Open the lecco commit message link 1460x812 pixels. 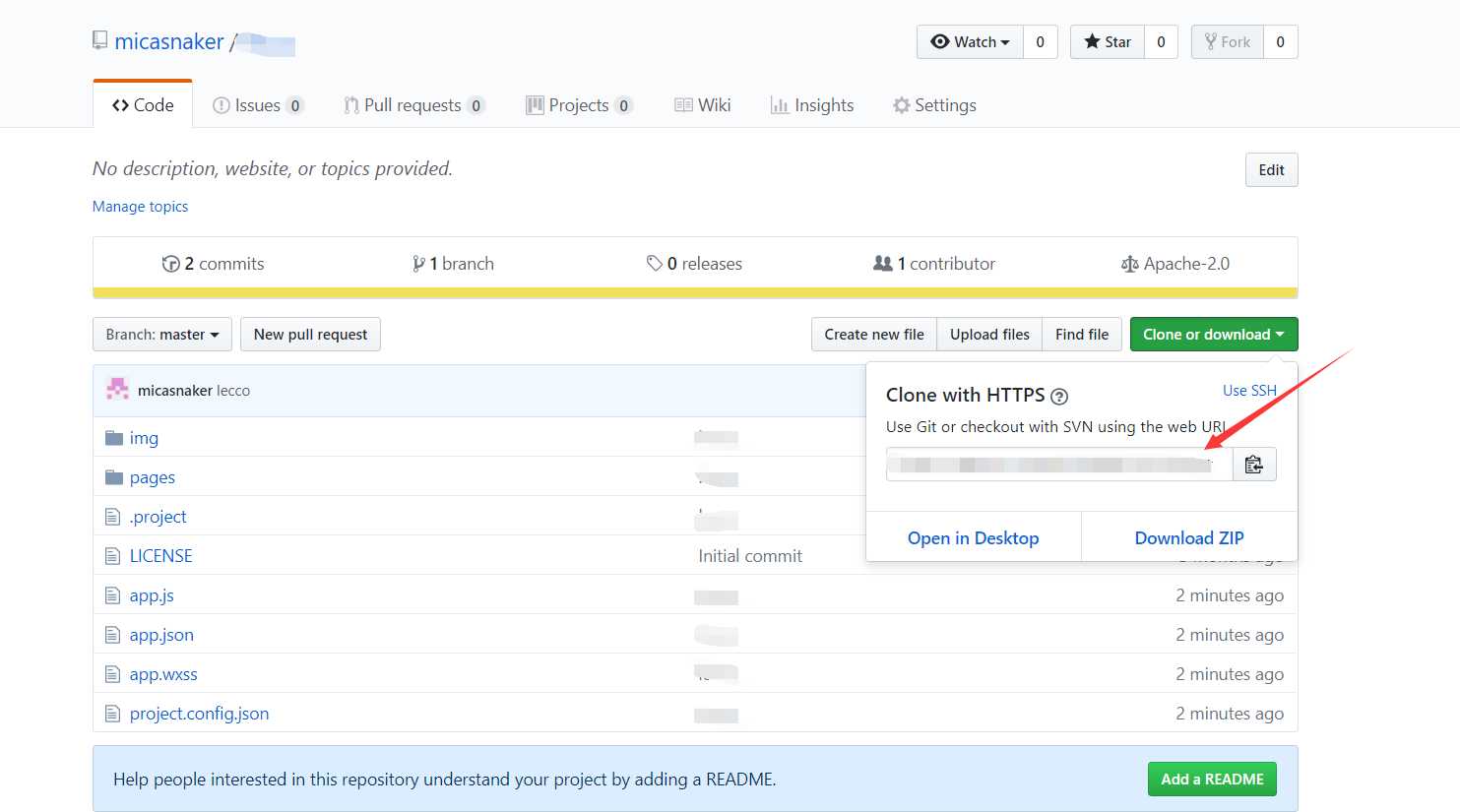233,391
